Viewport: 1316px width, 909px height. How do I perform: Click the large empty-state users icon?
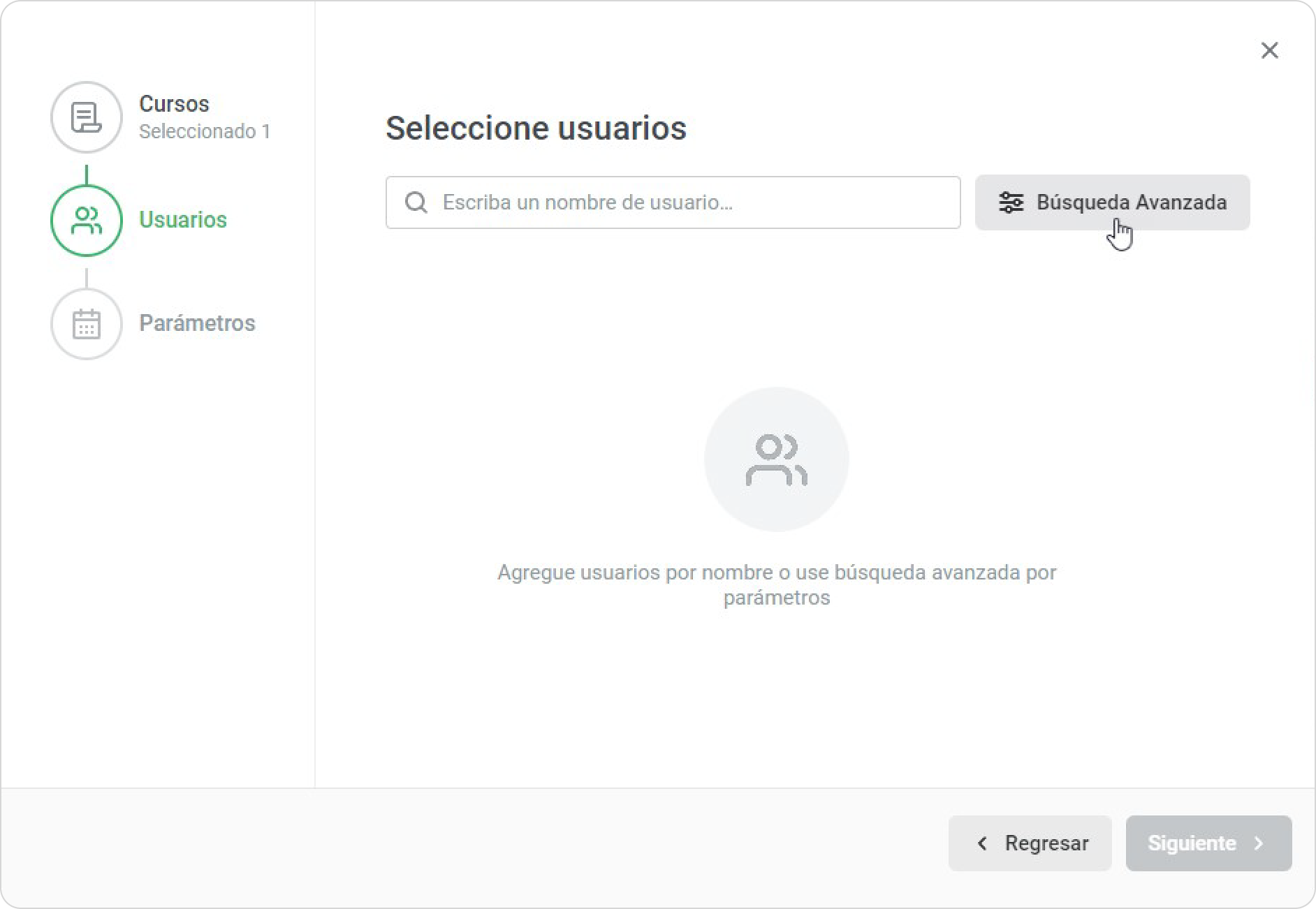pyautogui.click(x=776, y=459)
